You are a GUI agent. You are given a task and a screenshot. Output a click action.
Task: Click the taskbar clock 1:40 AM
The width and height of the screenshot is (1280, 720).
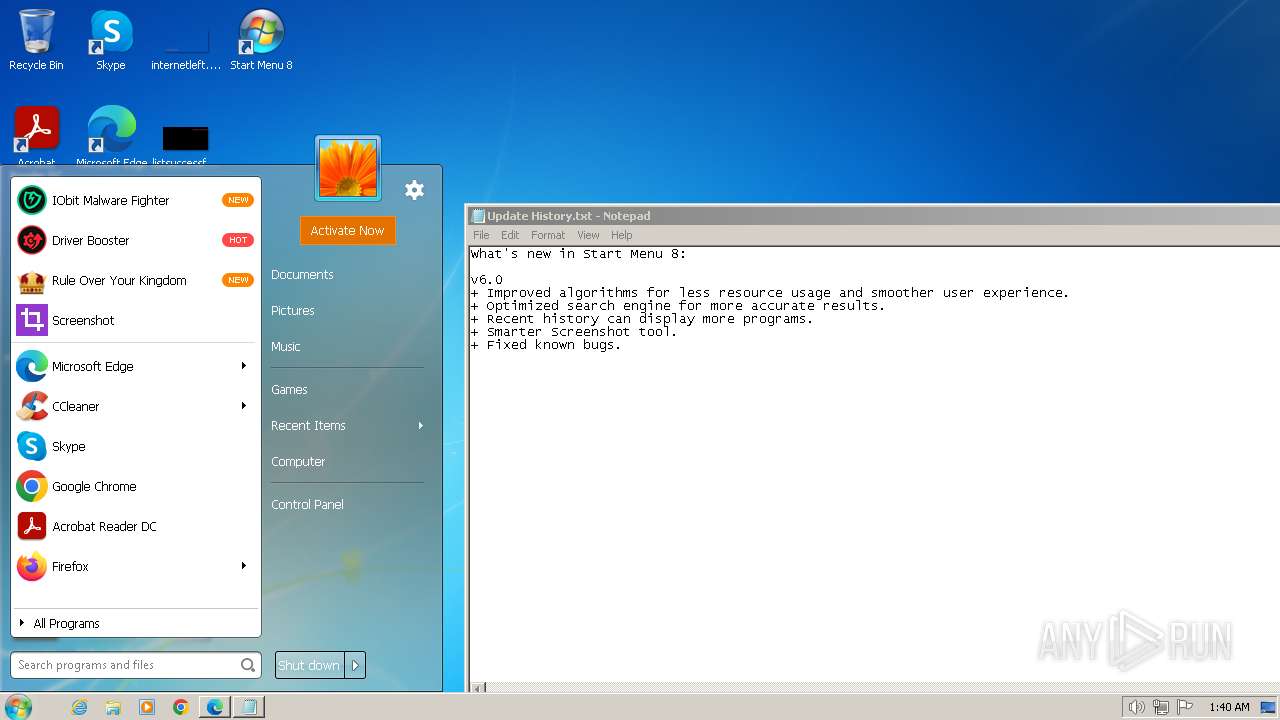[1229, 707]
